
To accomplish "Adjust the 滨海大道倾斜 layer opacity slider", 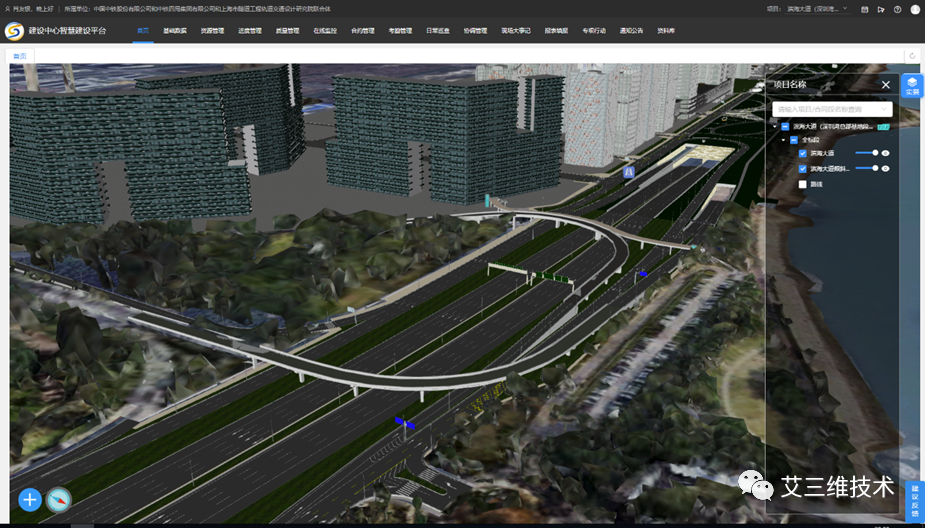I will coord(867,168).
